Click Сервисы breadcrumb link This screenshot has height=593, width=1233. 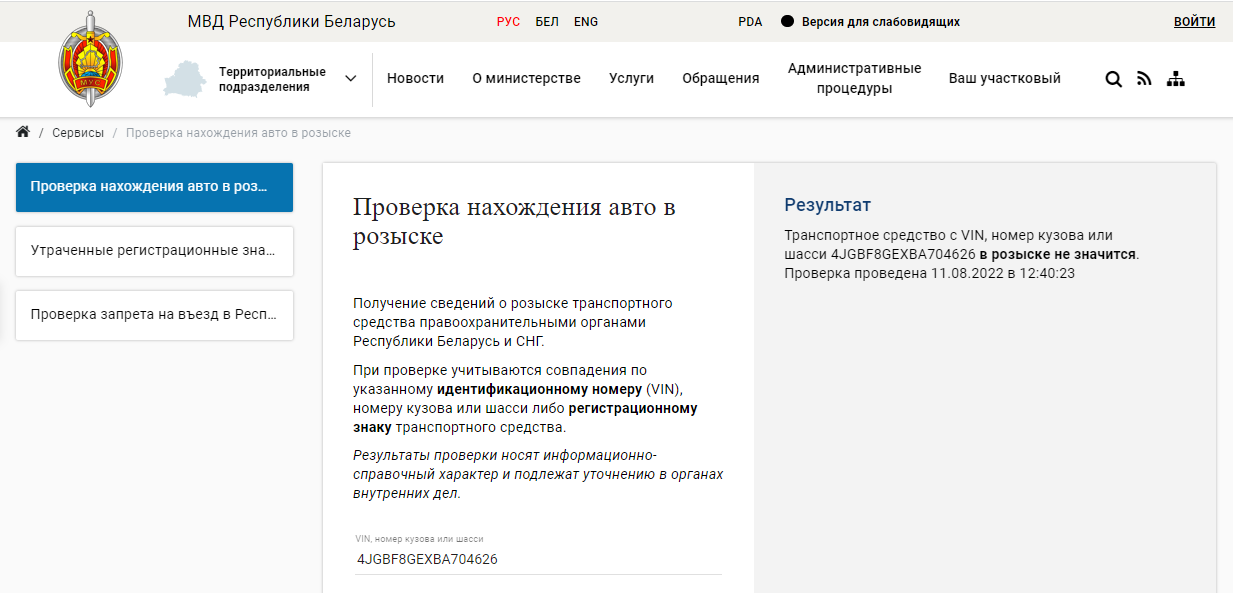tap(78, 133)
